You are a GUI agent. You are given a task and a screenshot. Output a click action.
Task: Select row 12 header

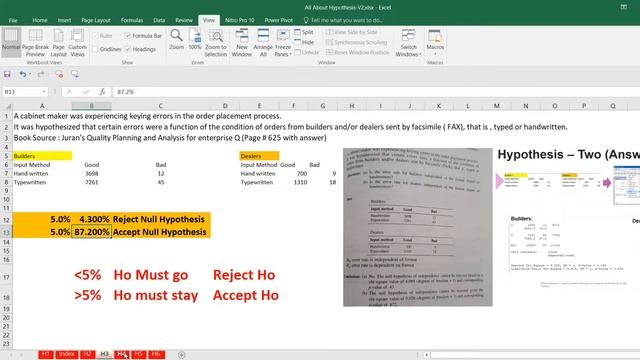click(x=6, y=220)
